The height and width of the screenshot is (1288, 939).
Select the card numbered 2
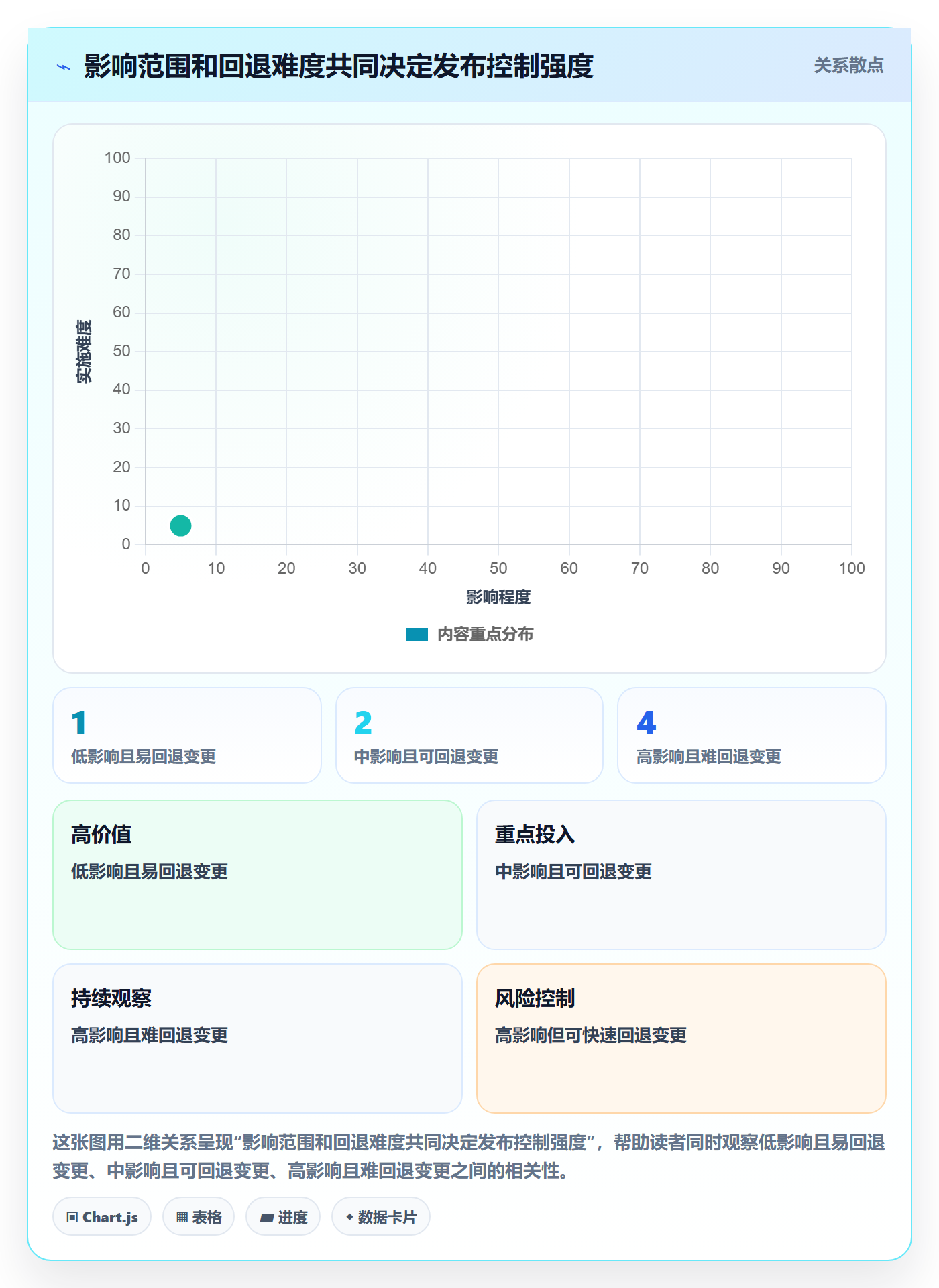(x=469, y=735)
